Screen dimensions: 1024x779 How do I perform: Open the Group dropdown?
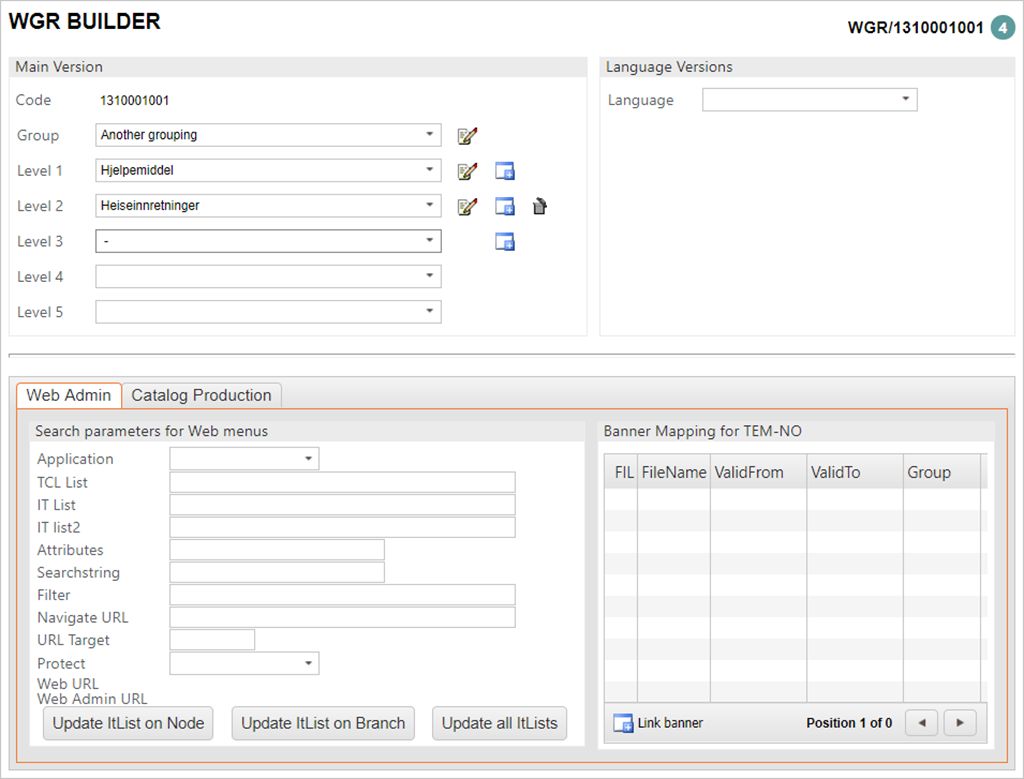pyautogui.click(x=429, y=135)
